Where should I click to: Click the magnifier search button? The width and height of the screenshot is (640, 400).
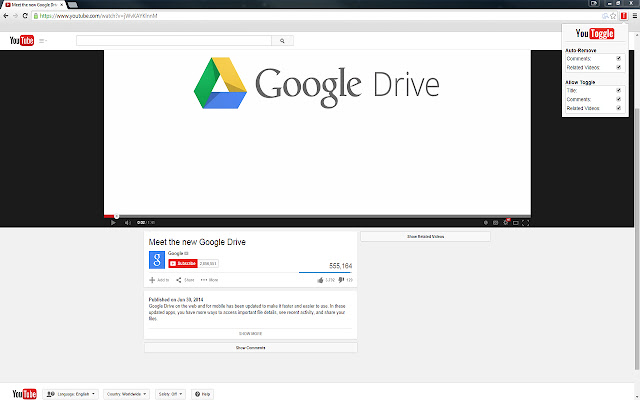coord(282,40)
